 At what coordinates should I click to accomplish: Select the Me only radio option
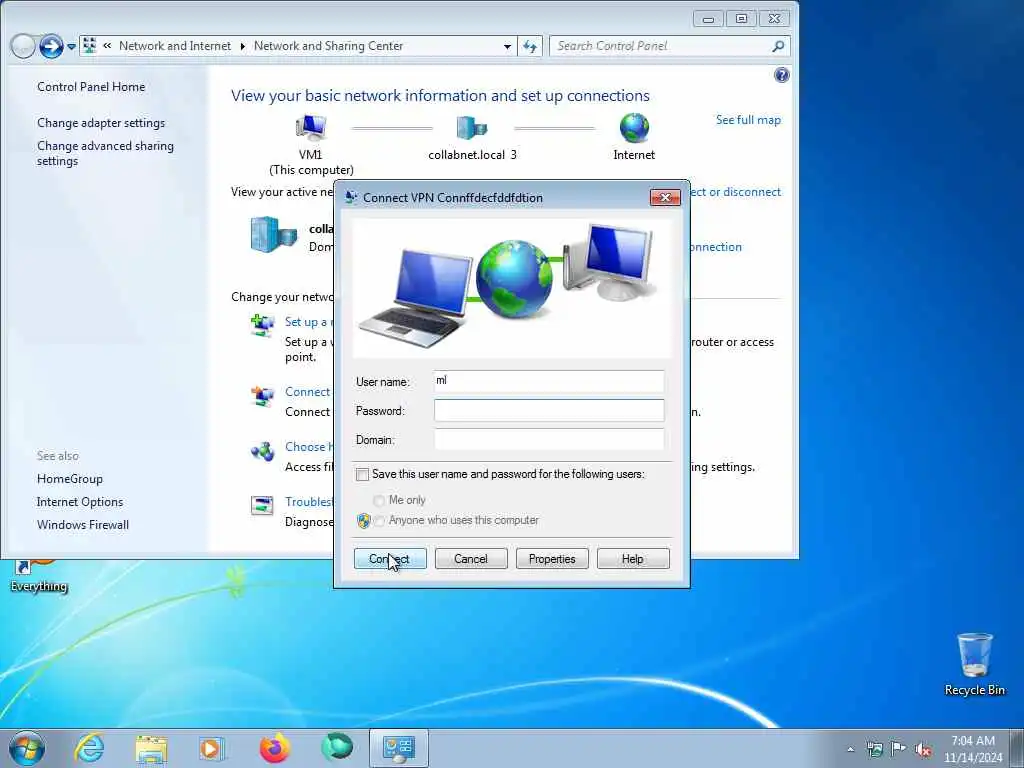(x=379, y=500)
